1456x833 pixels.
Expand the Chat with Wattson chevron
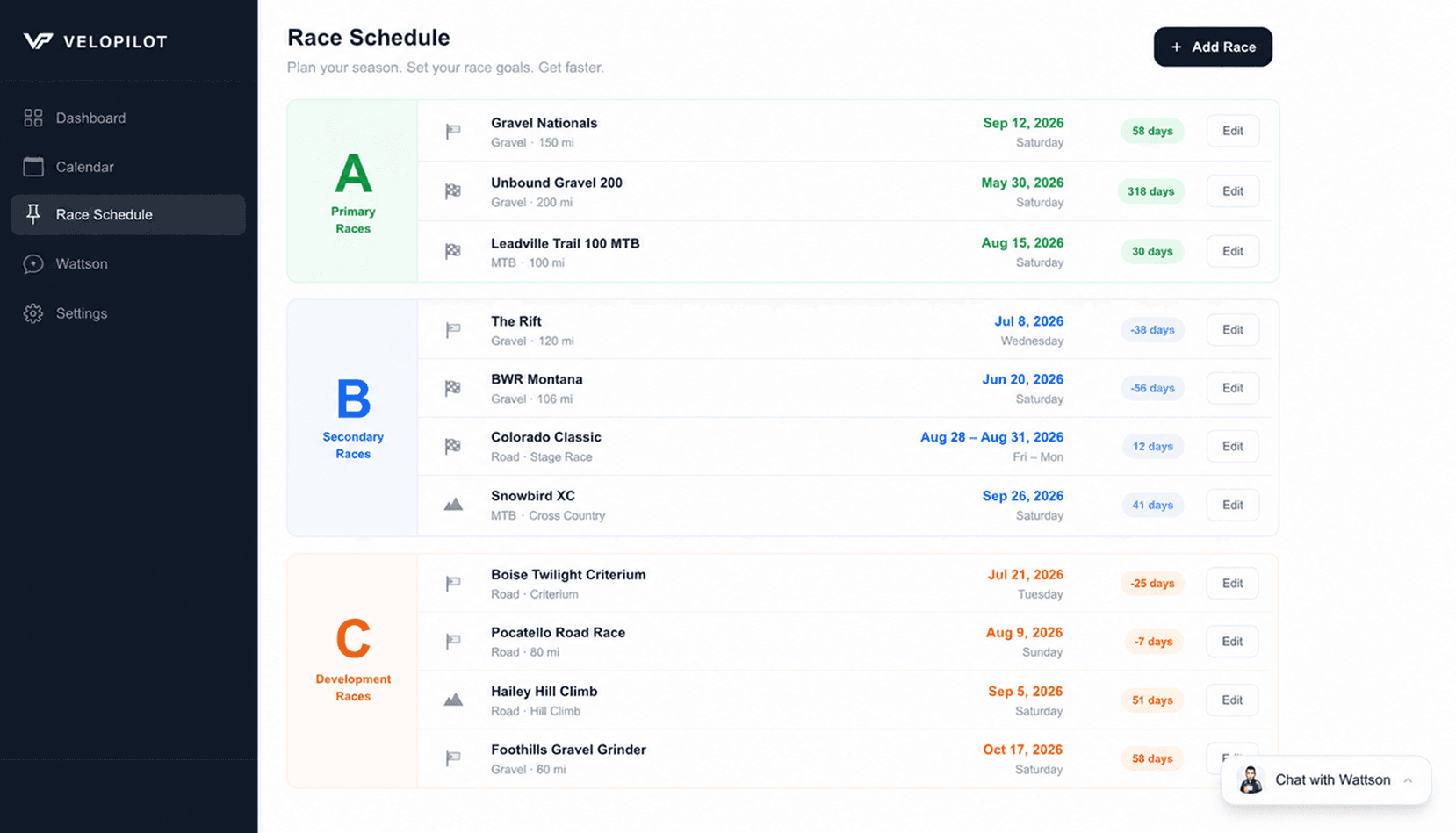point(1408,780)
